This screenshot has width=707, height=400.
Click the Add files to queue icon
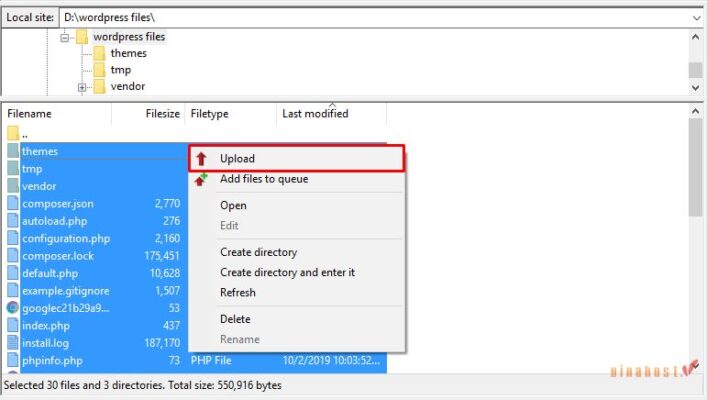pos(201,179)
